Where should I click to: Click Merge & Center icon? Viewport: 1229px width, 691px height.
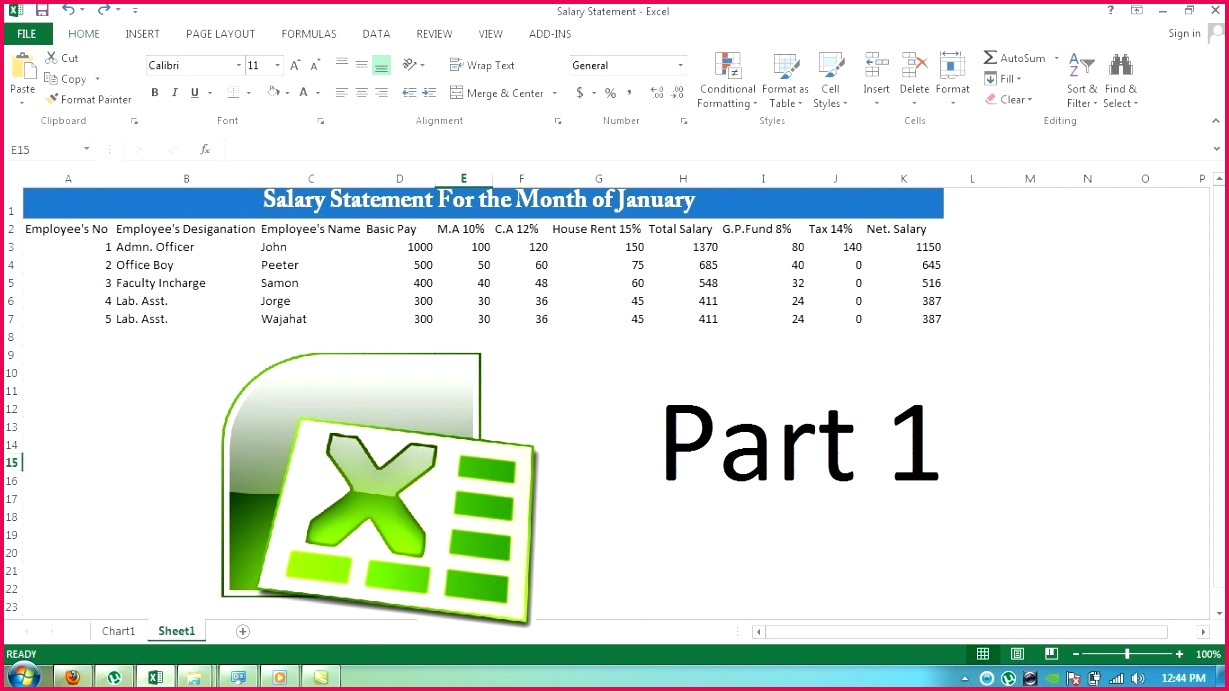tap(457, 93)
